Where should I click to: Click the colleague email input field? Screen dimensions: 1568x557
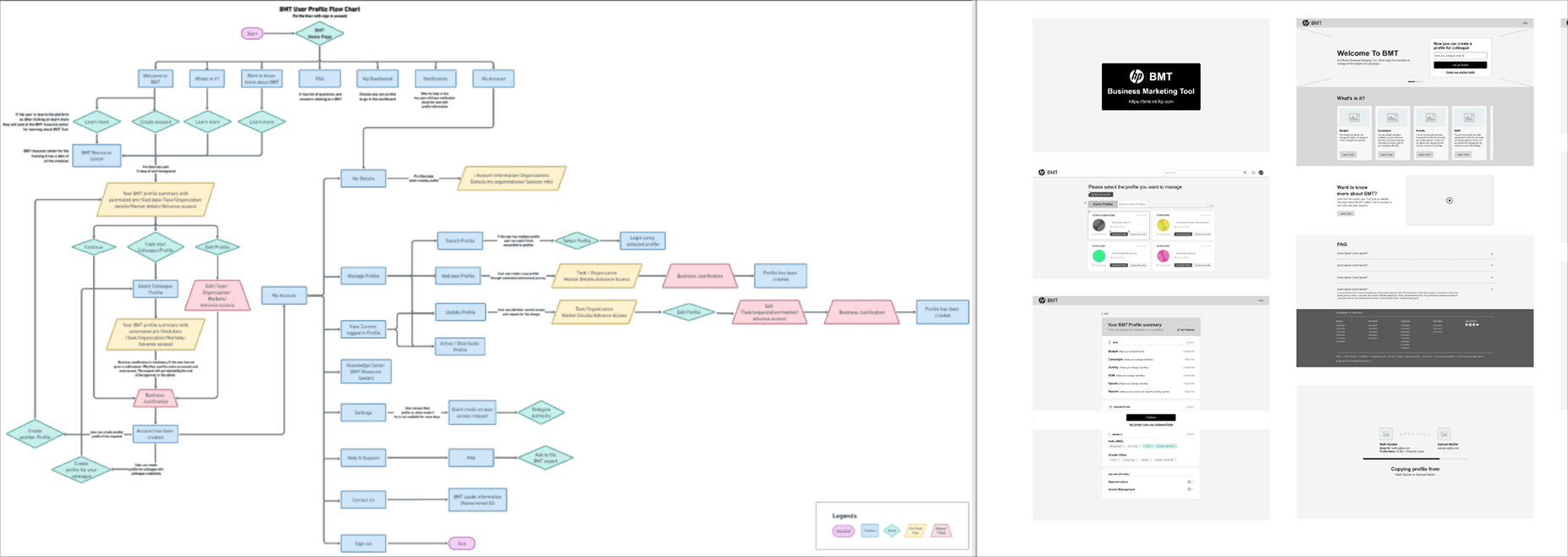(1460, 56)
